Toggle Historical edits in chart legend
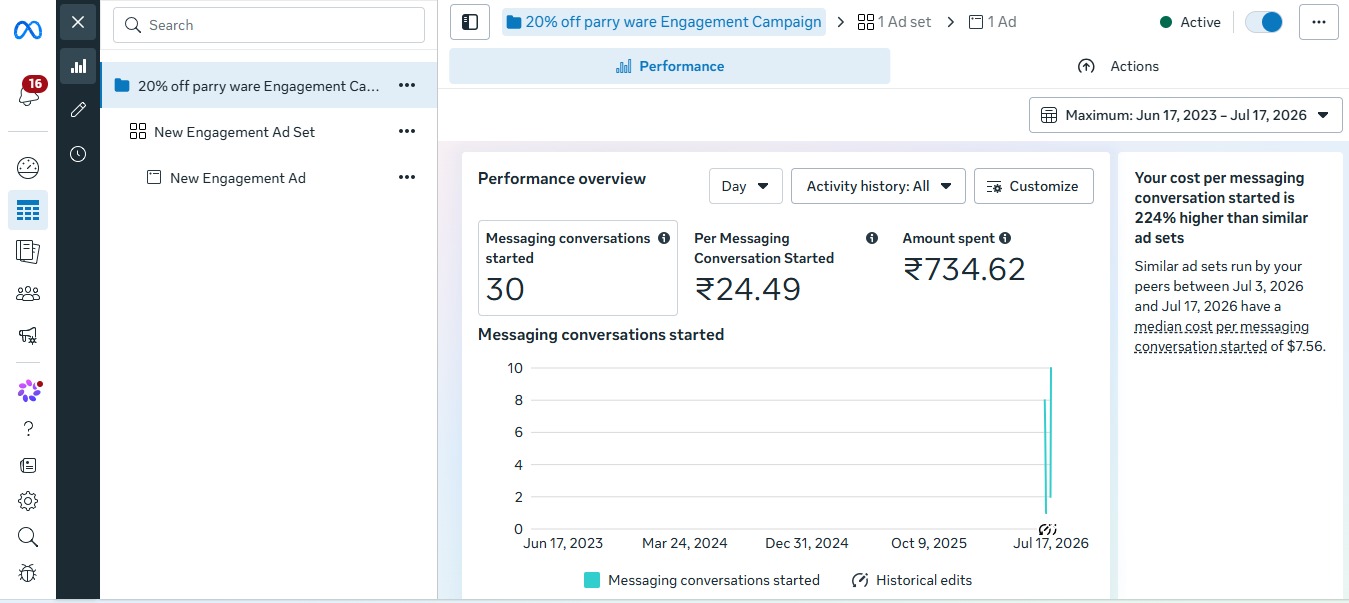1349x603 pixels. (911, 580)
